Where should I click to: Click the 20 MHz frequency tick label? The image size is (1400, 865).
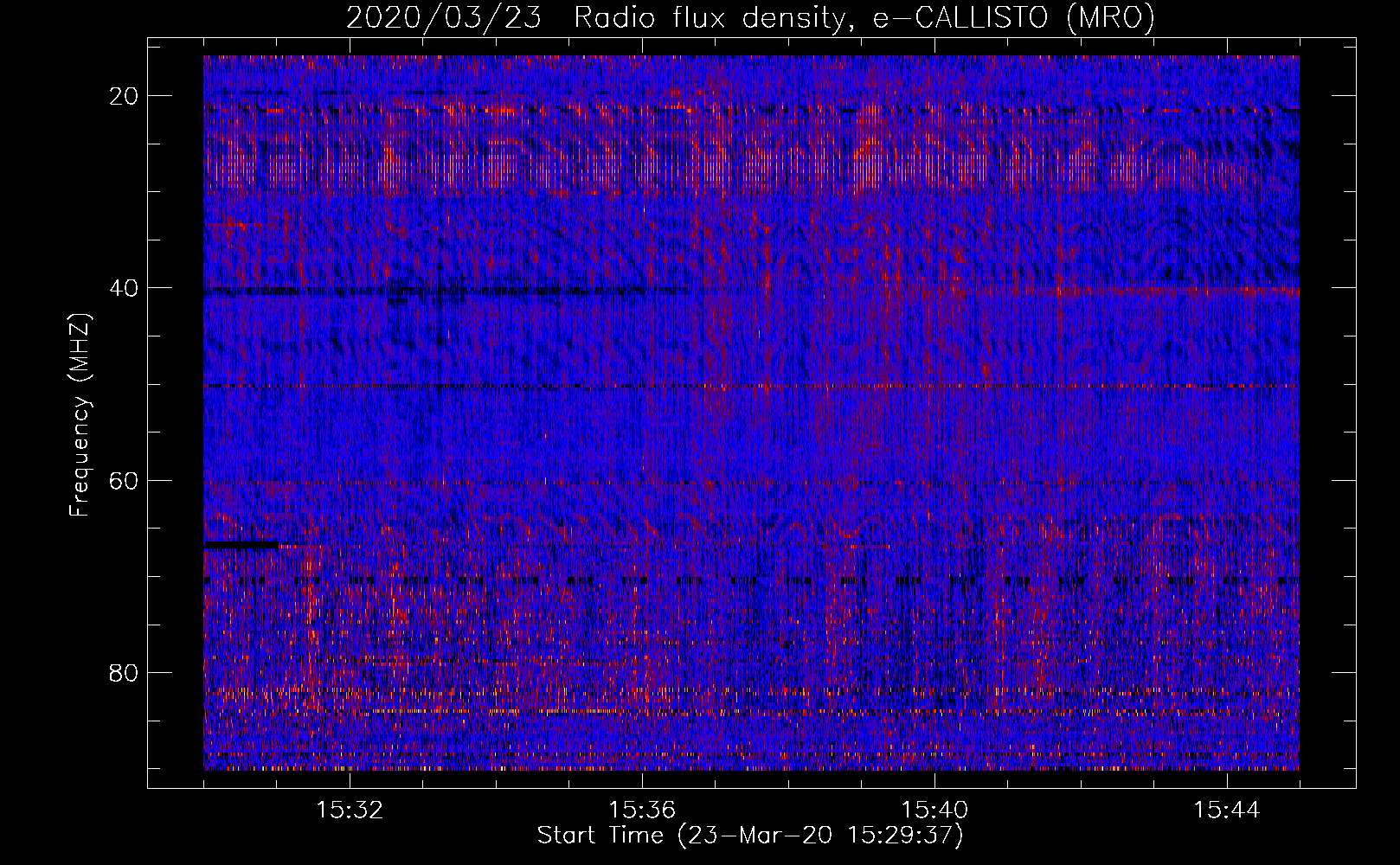(125, 96)
